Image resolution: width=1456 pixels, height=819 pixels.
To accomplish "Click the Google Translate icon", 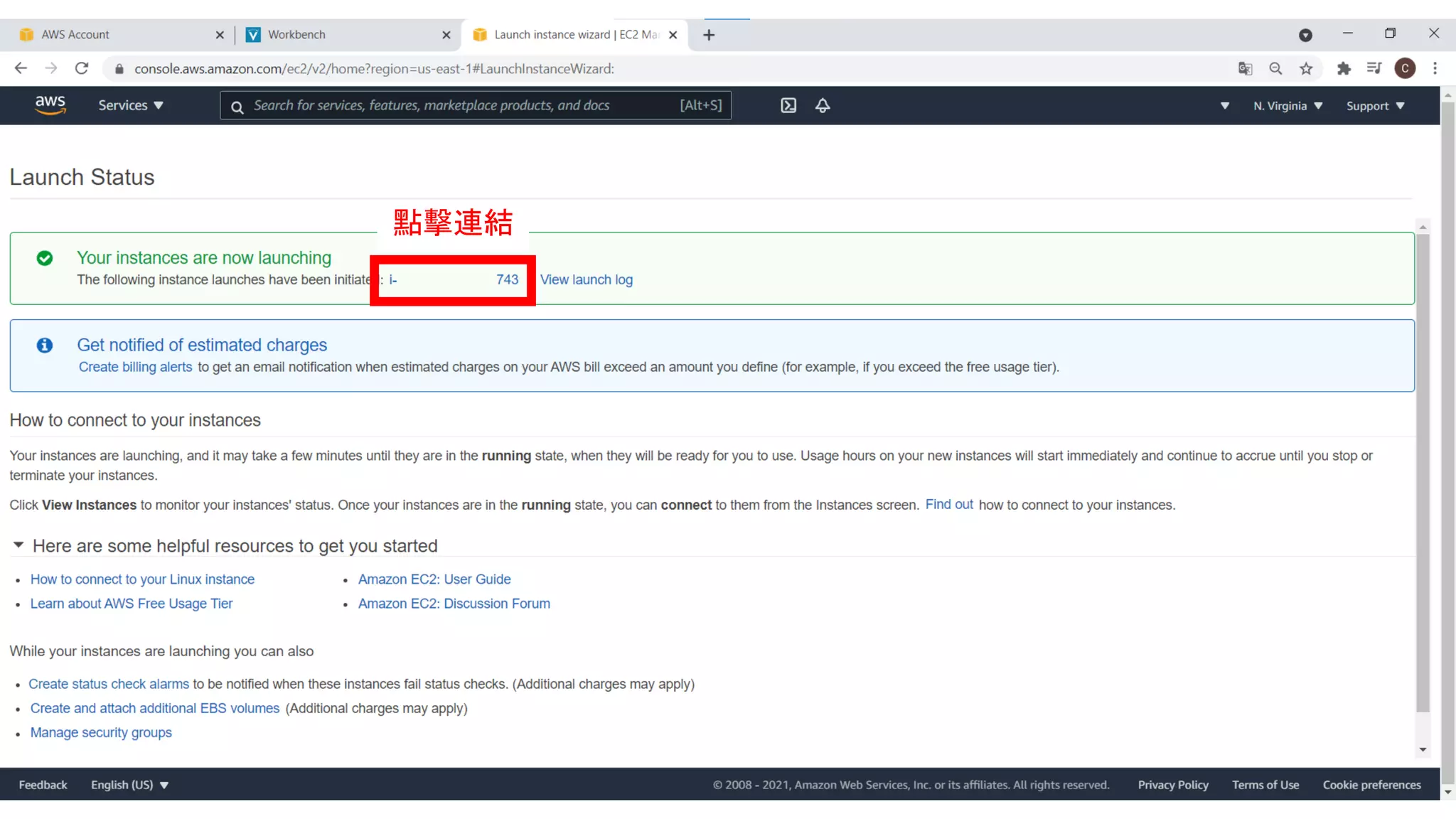I will tap(1245, 68).
